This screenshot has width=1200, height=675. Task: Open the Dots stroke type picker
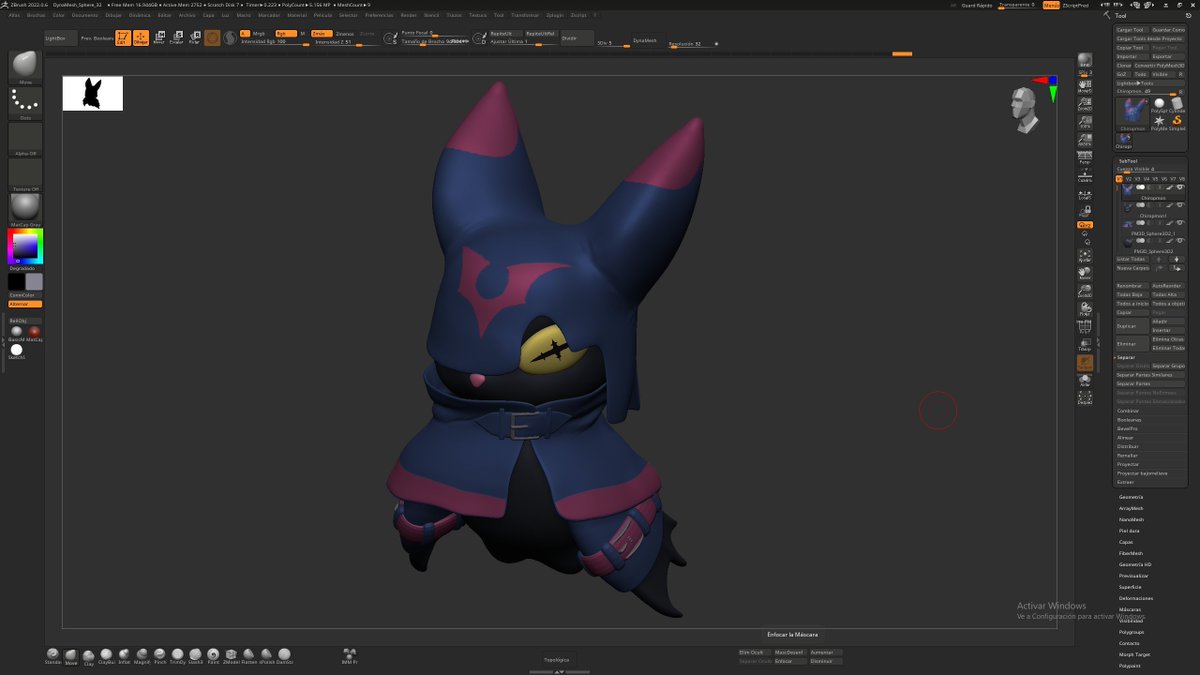pos(25,103)
